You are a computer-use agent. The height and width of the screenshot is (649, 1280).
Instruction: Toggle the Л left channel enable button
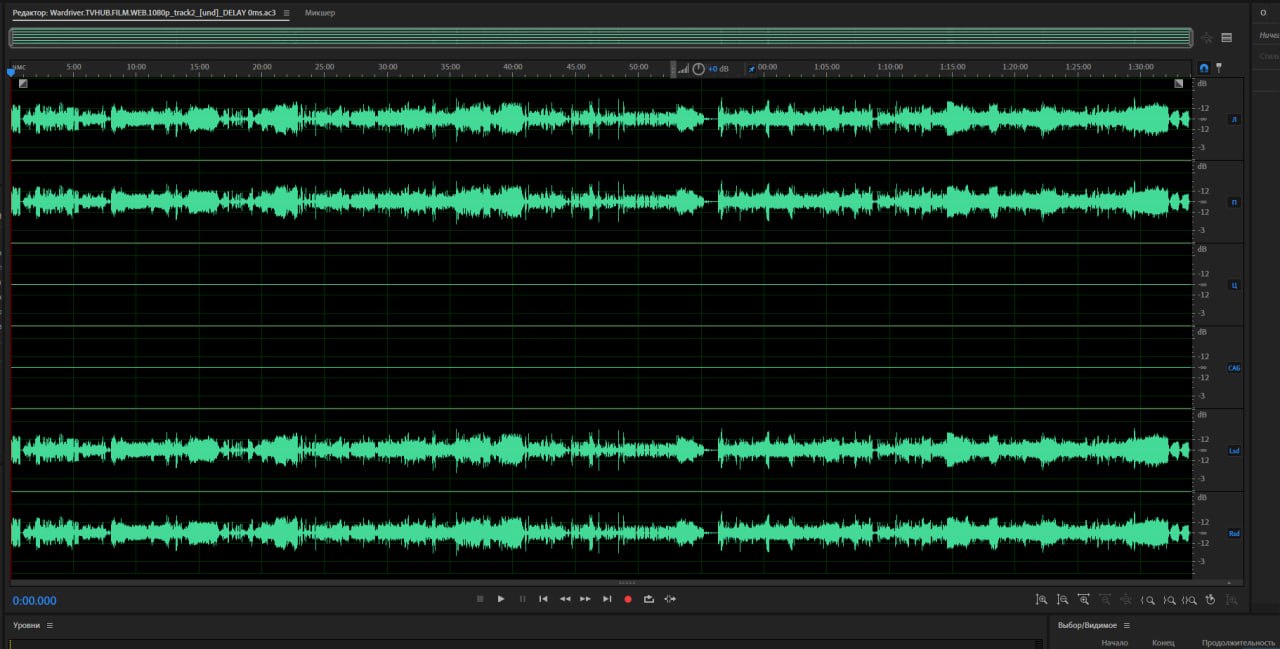point(1234,120)
